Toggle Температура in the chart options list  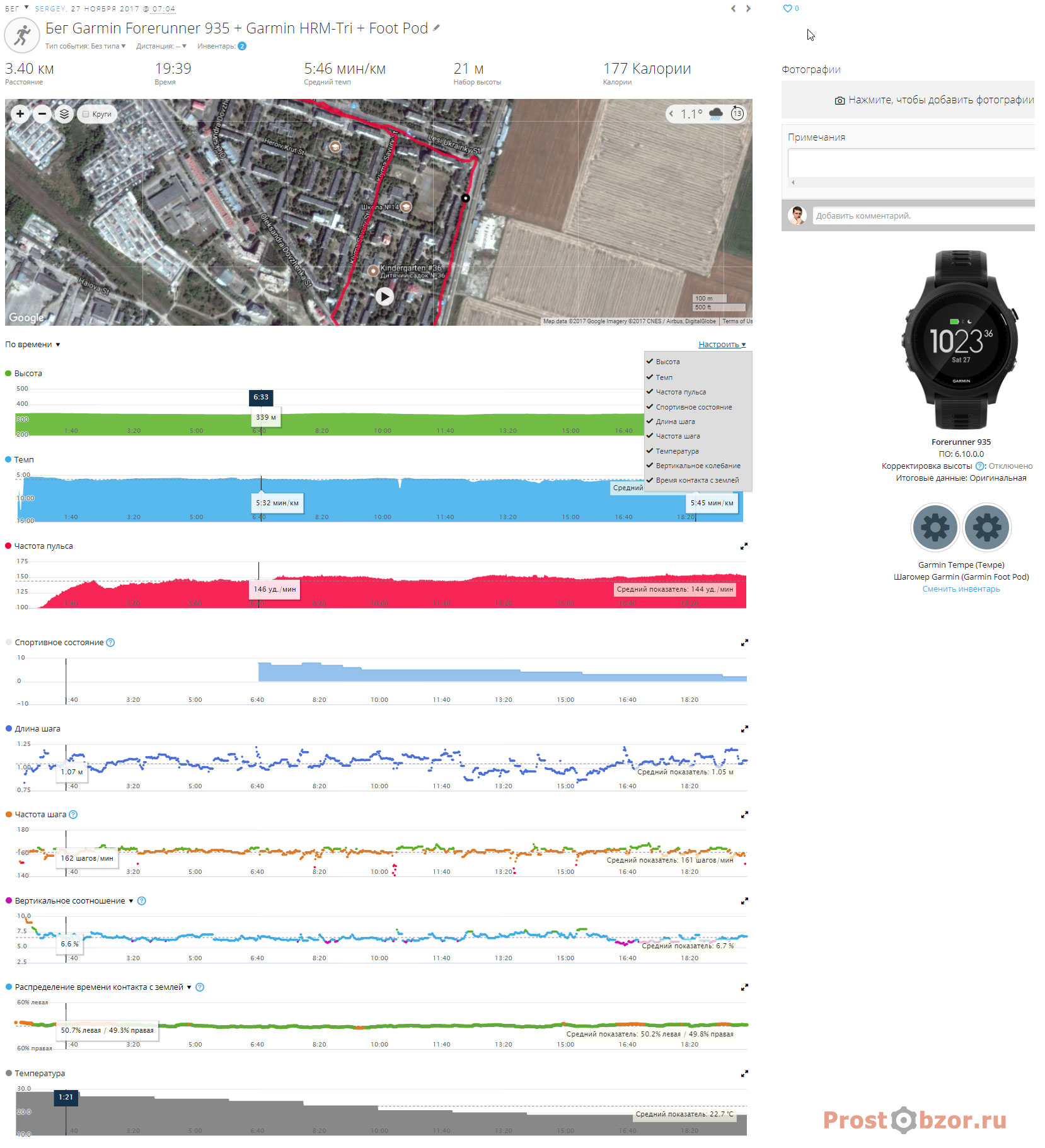(x=650, y=451)
